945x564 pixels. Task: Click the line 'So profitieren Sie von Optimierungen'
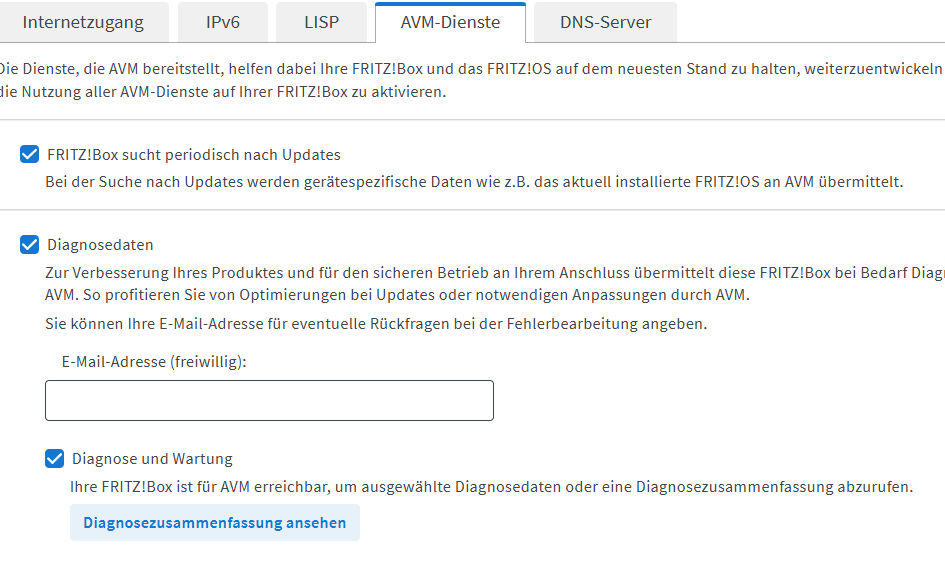[x=416, y=295]
